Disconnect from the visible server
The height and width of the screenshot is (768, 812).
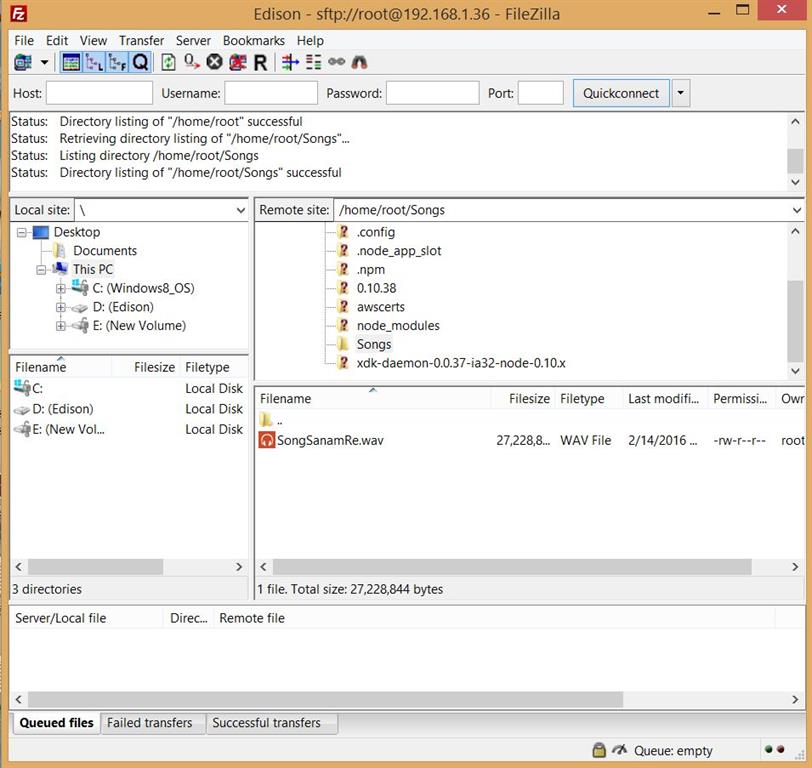[236, 62]
